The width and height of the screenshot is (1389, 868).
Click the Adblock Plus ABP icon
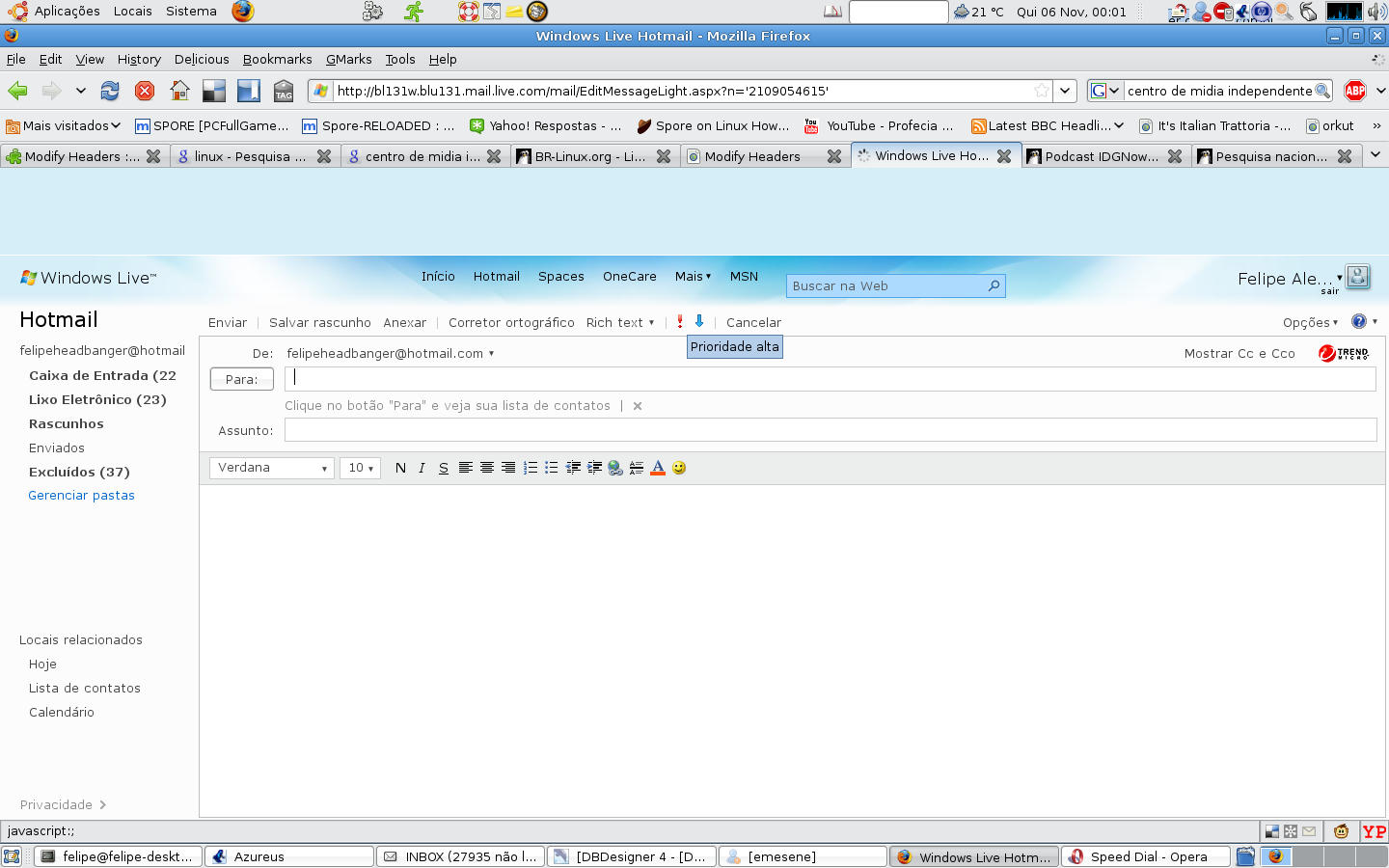[1355, 91]
